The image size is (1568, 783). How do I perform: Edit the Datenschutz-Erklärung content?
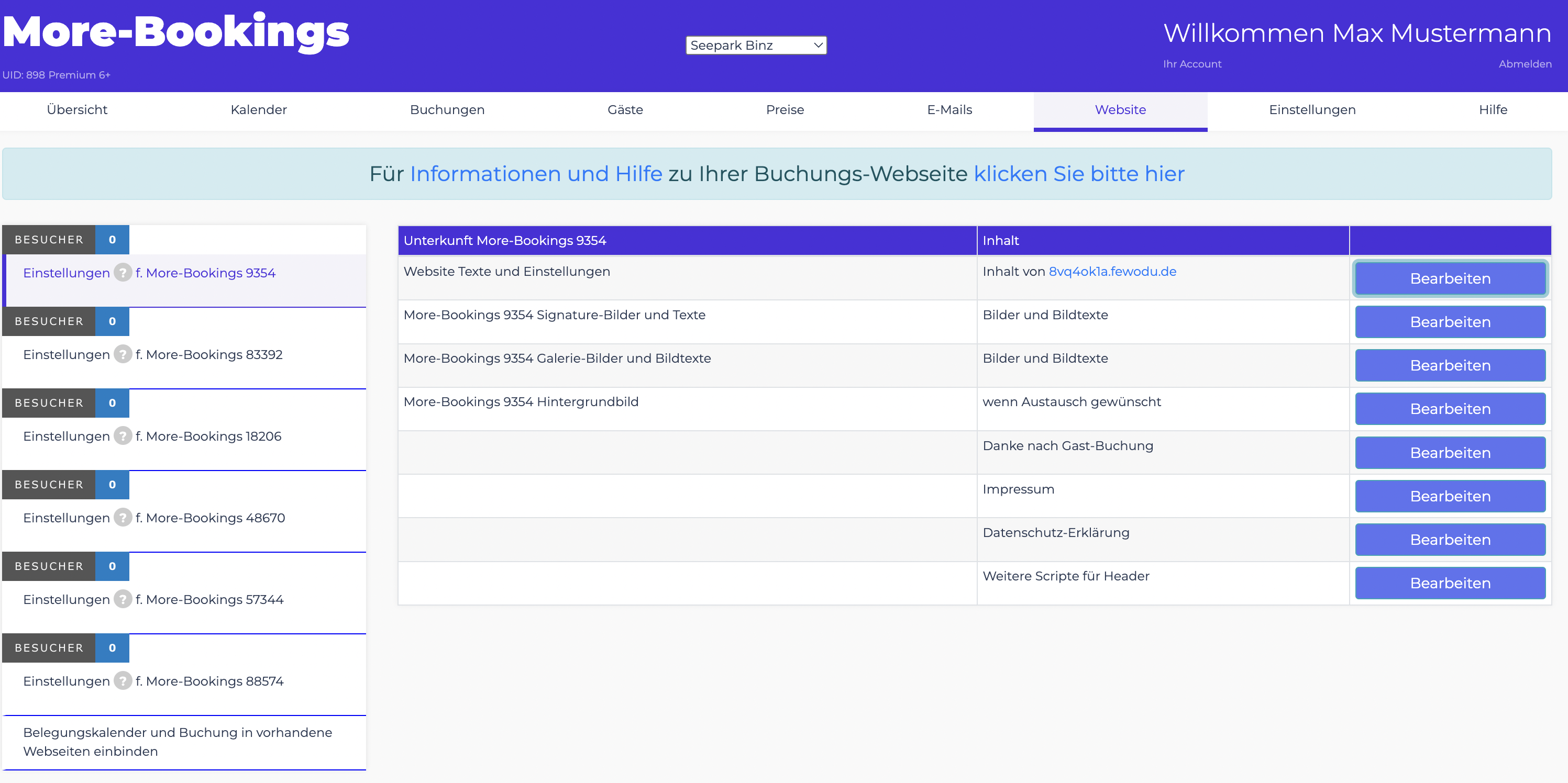[1451, 540]
